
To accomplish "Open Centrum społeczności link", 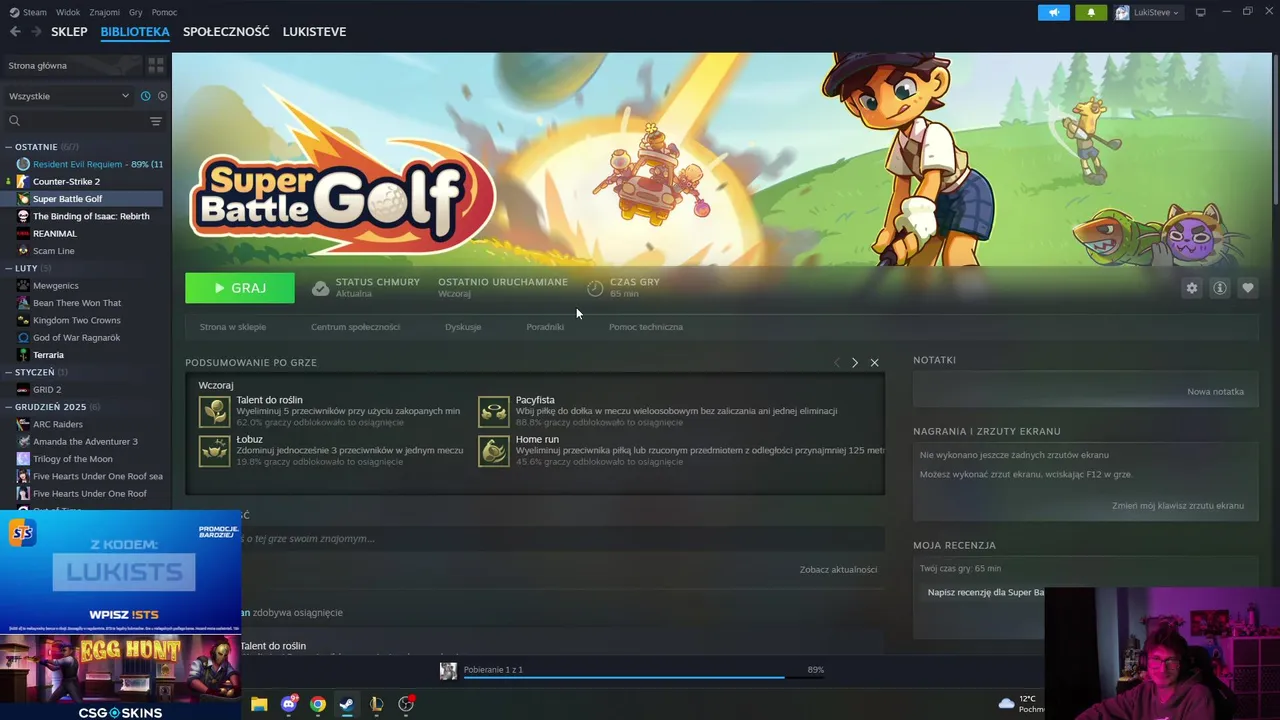I will pos(355,327).
